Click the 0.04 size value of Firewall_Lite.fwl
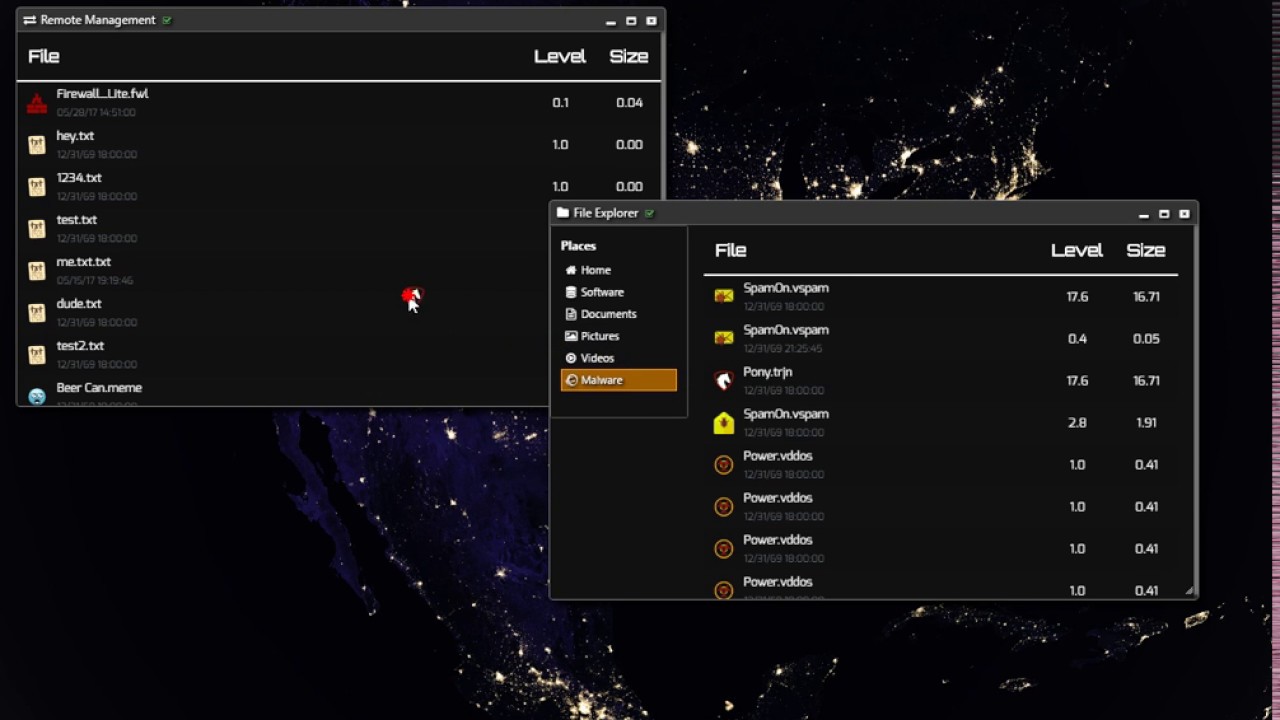This screenshot has width=1280, height=720. [x=630, y=103]
